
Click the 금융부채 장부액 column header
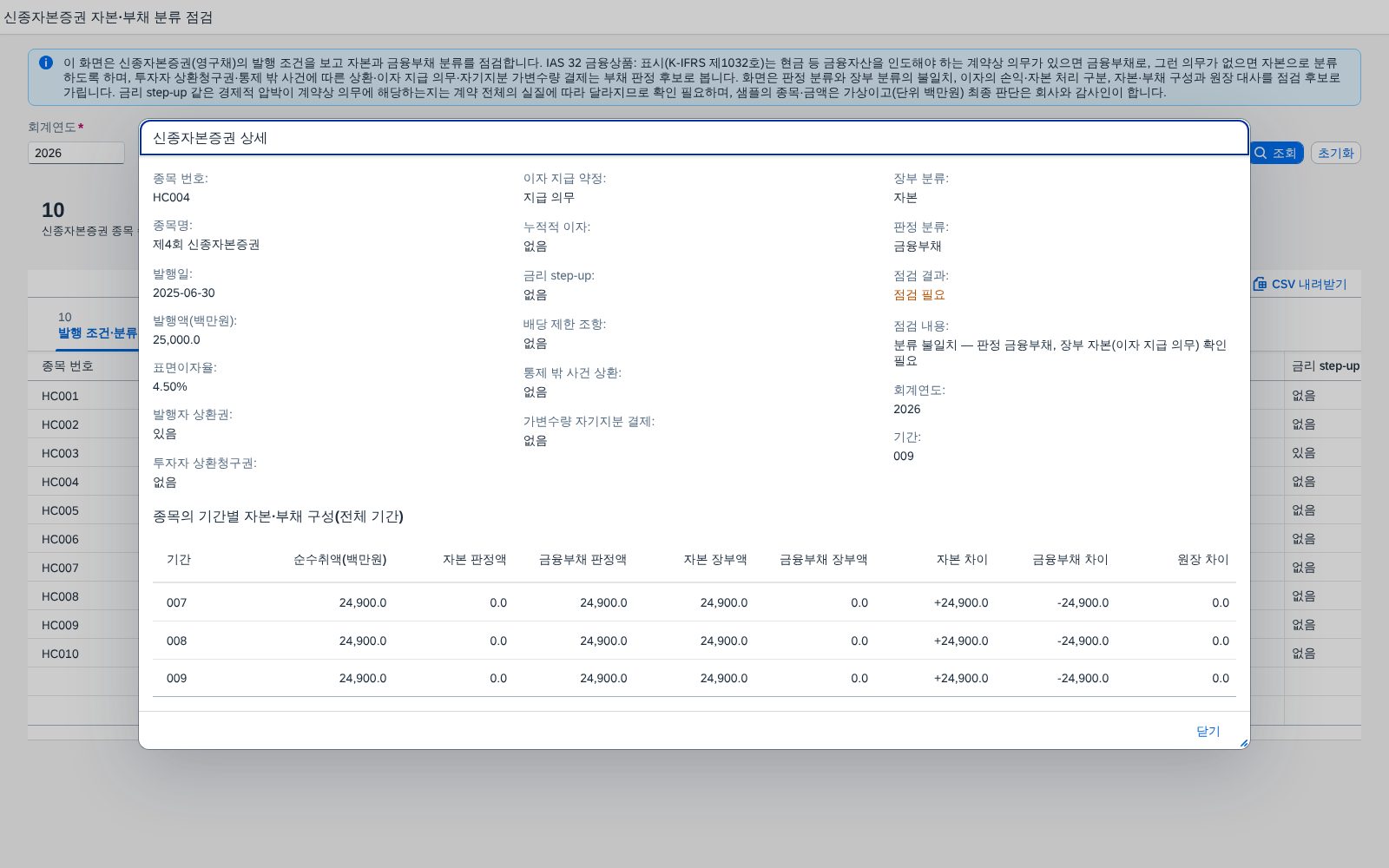pos(823,560)
